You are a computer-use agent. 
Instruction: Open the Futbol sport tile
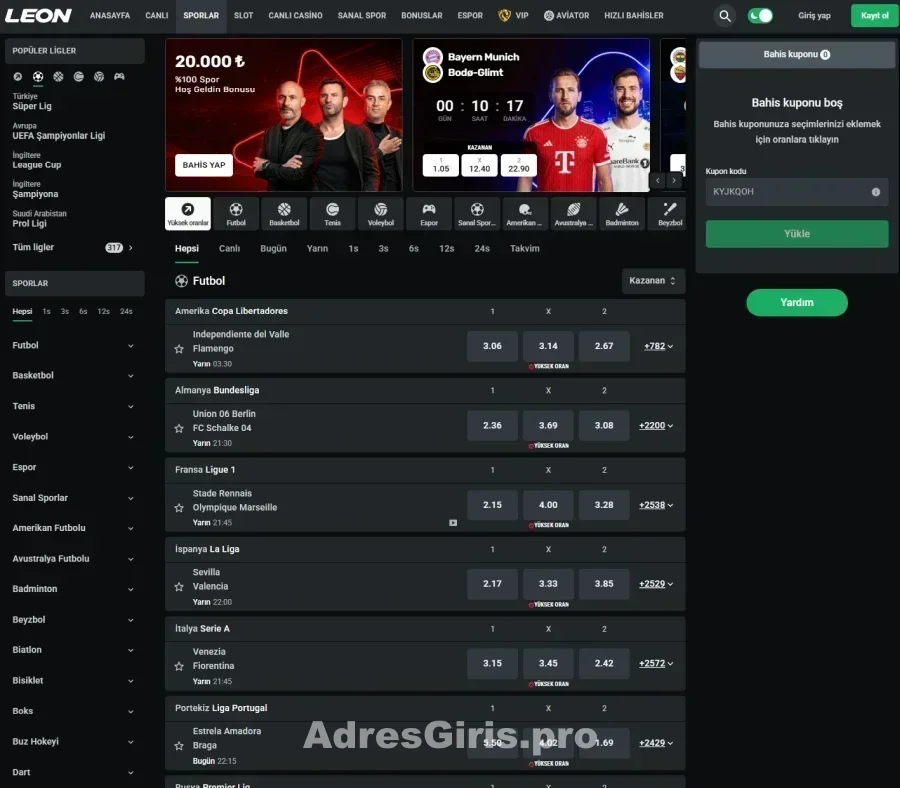pyautogui.click(x=236, y=214)
